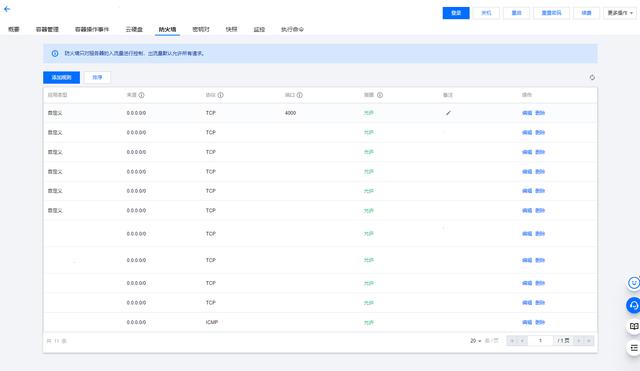
Task: Select the port value 4000
Action: click(x=290, y=113)
